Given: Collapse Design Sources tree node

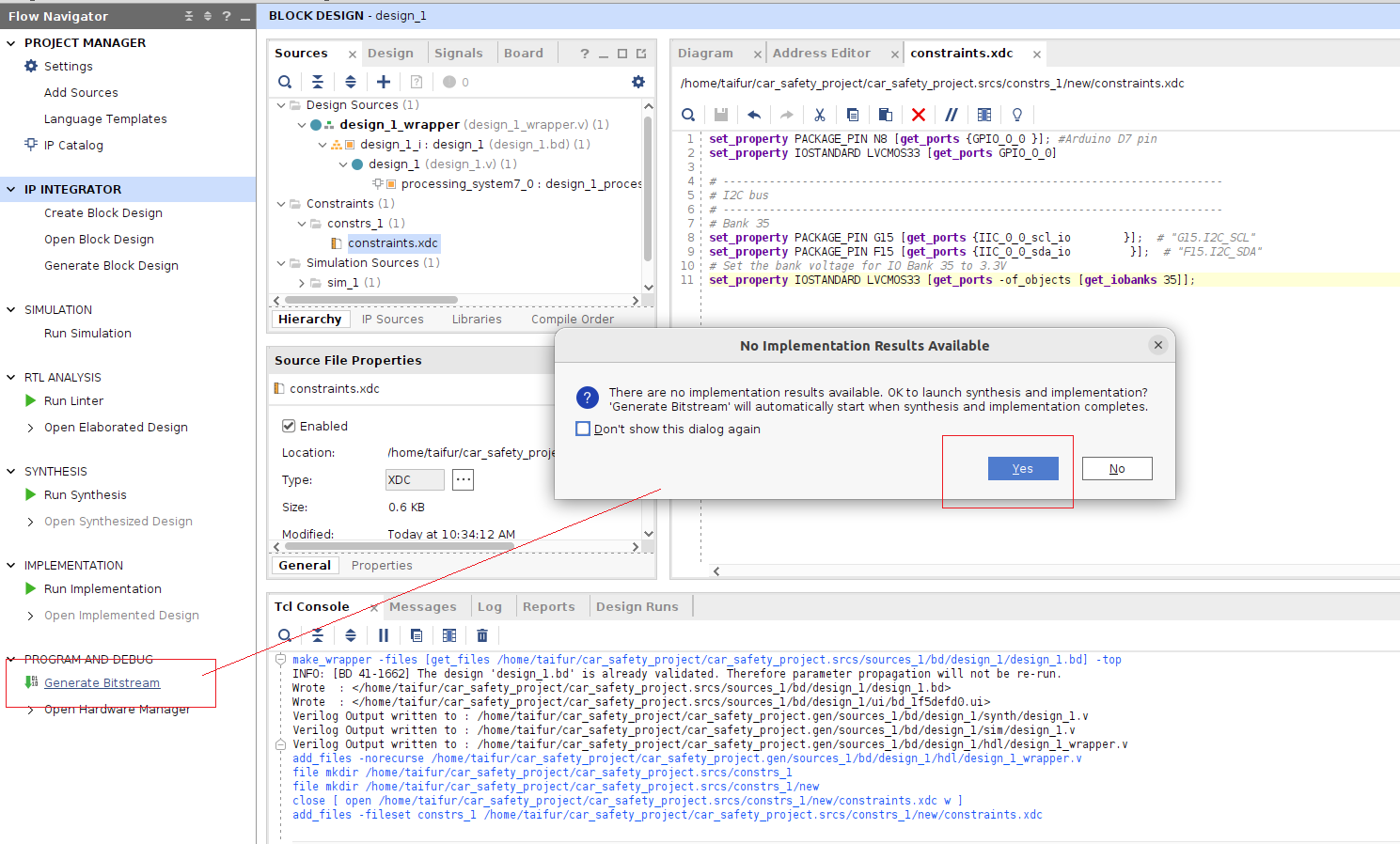Looking at the screenshot, I should point(281,105).
